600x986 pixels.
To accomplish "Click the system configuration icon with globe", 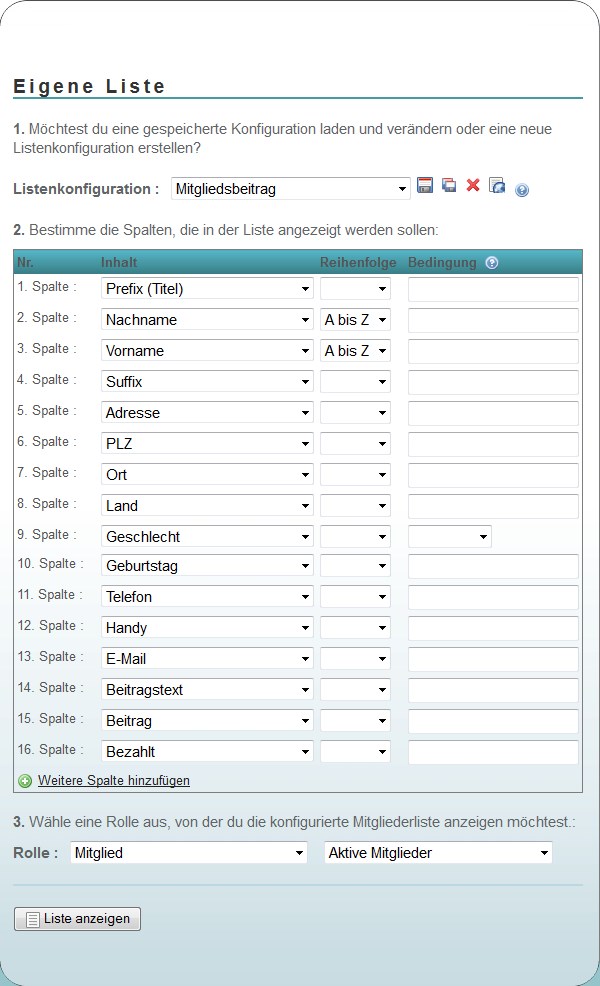I will (497, 186).
